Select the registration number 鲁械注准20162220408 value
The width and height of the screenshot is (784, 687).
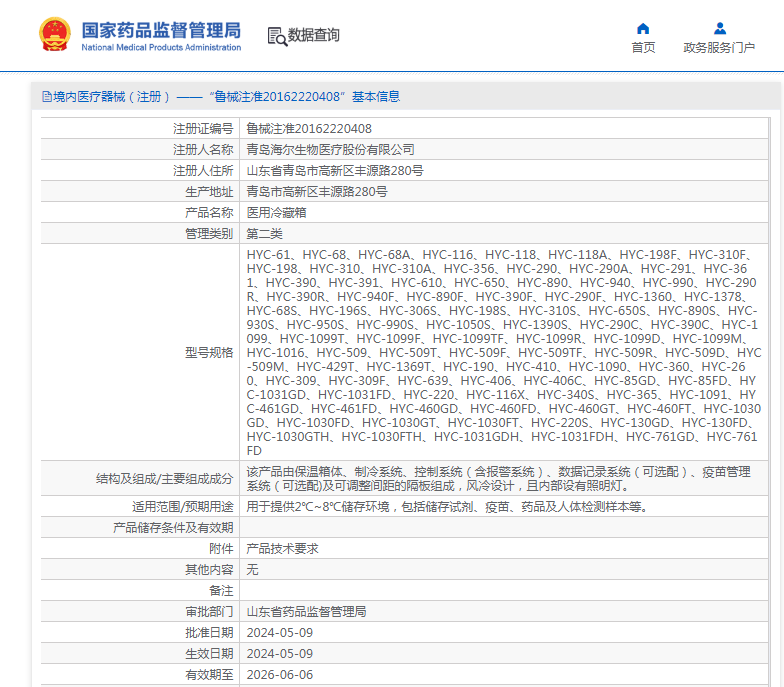pos(309,129)
